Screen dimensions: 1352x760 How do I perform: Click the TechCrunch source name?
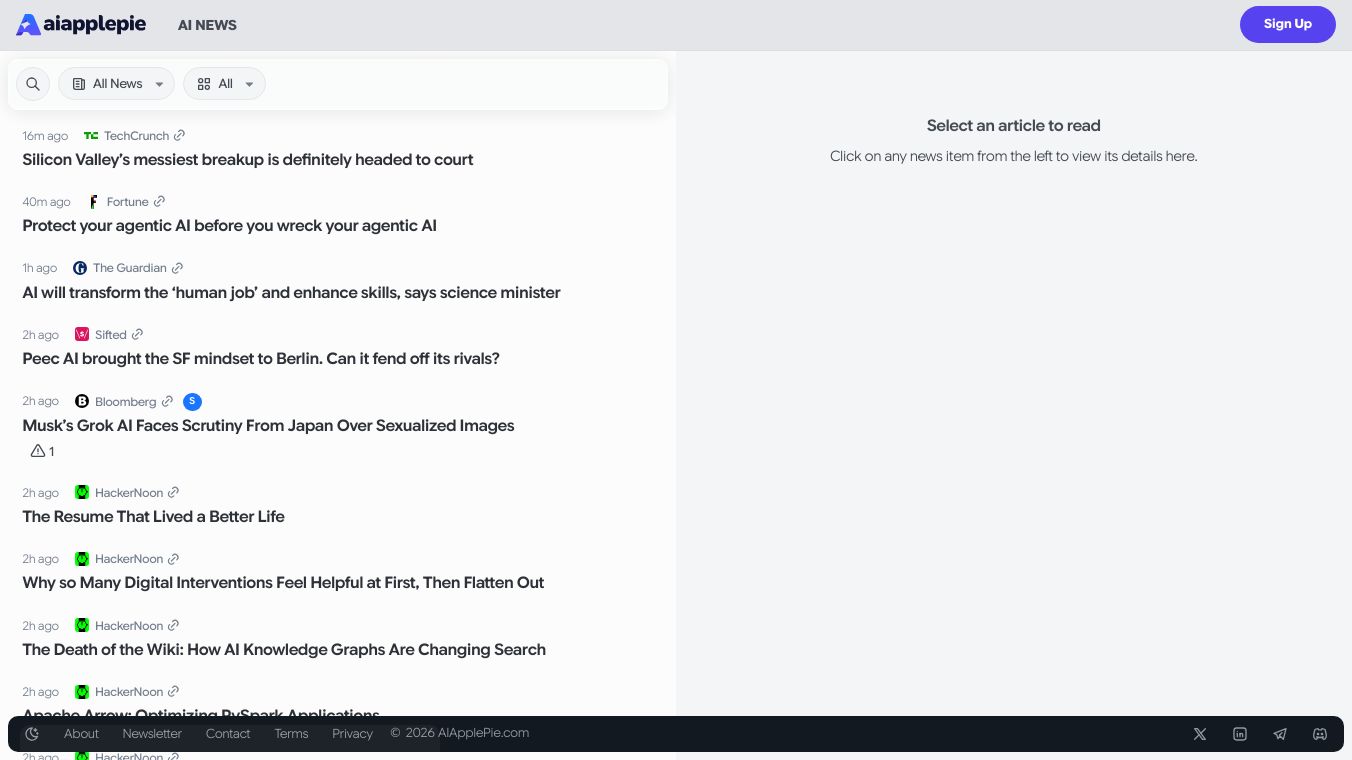tap(137, 136)
